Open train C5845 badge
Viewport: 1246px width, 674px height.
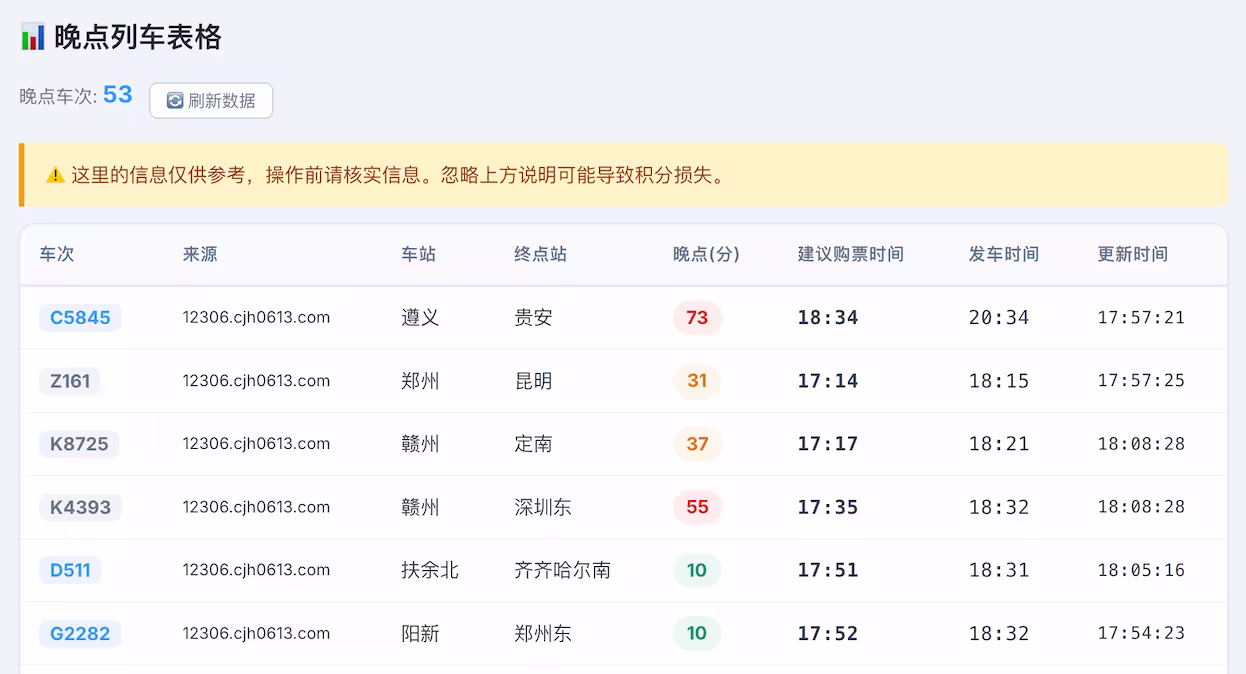point(80,318)
